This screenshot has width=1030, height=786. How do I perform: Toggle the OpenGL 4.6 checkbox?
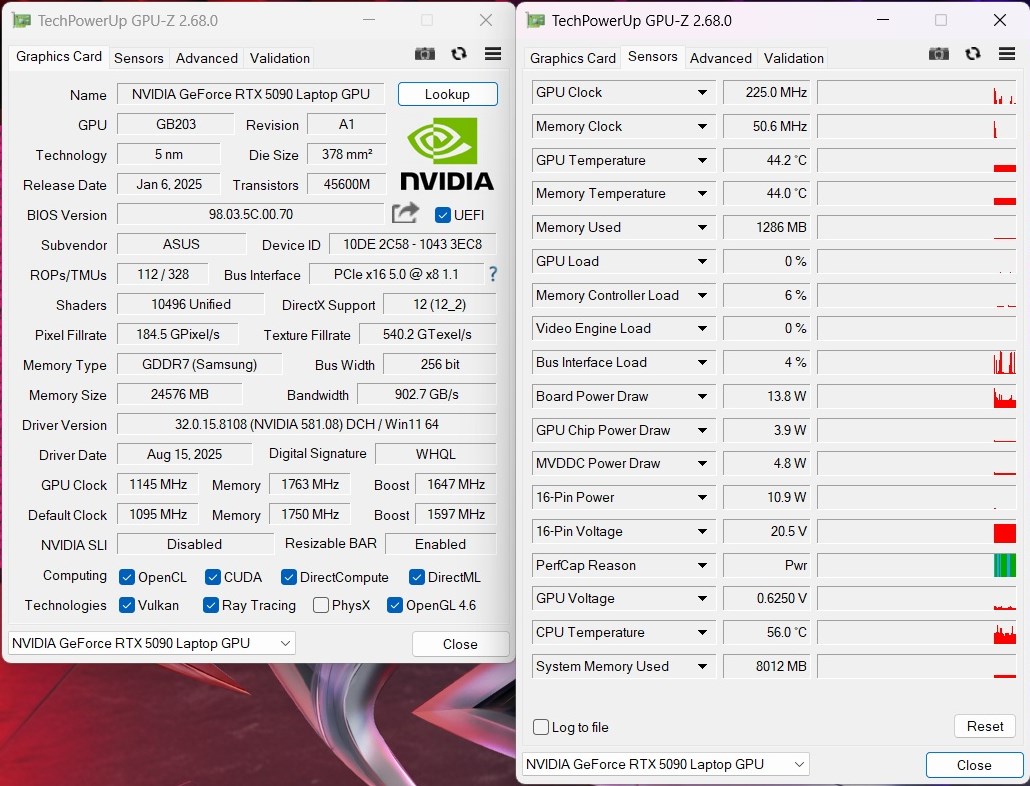tap(395, 605)
